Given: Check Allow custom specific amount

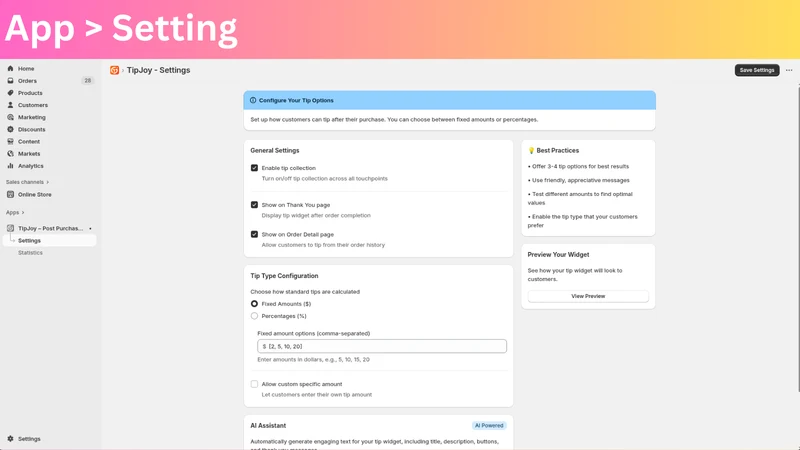Looking at the screenshot, I should point(254,384).
